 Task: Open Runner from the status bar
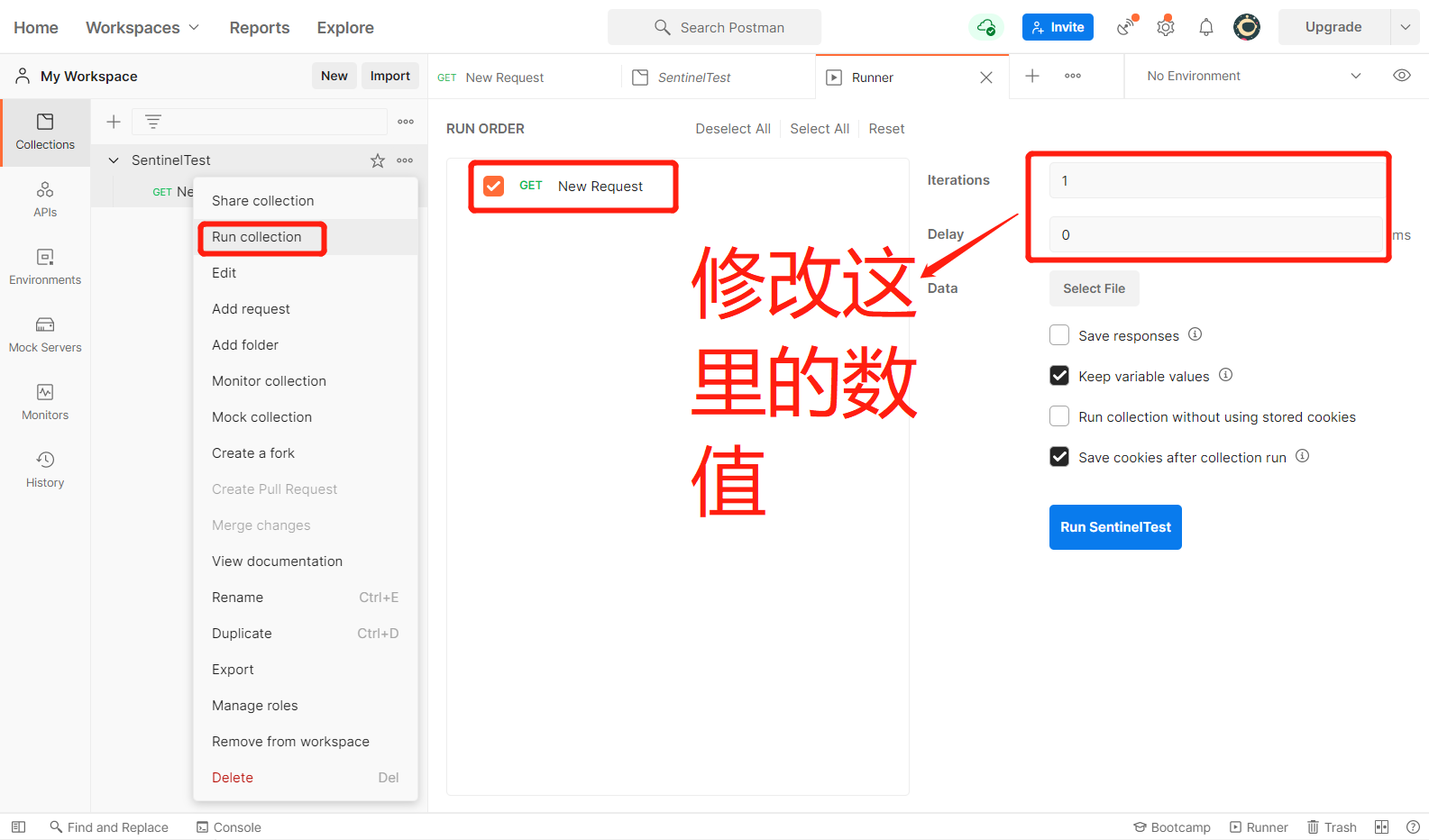coord(1260,827)
